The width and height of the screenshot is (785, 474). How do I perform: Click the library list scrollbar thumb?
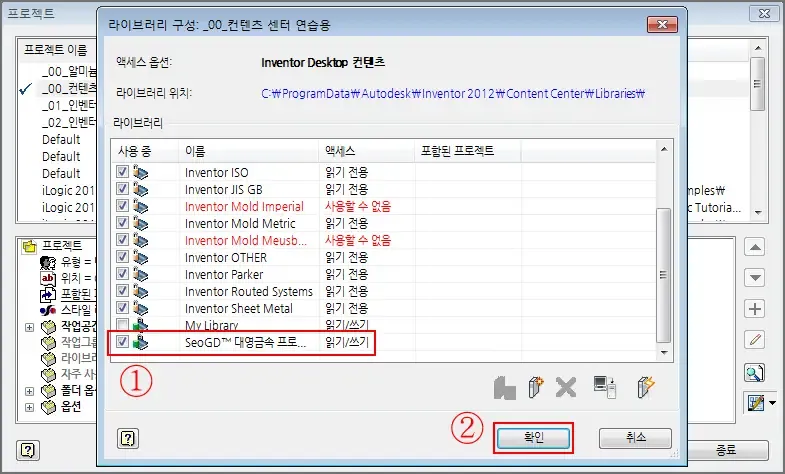(x=664, y=275)
